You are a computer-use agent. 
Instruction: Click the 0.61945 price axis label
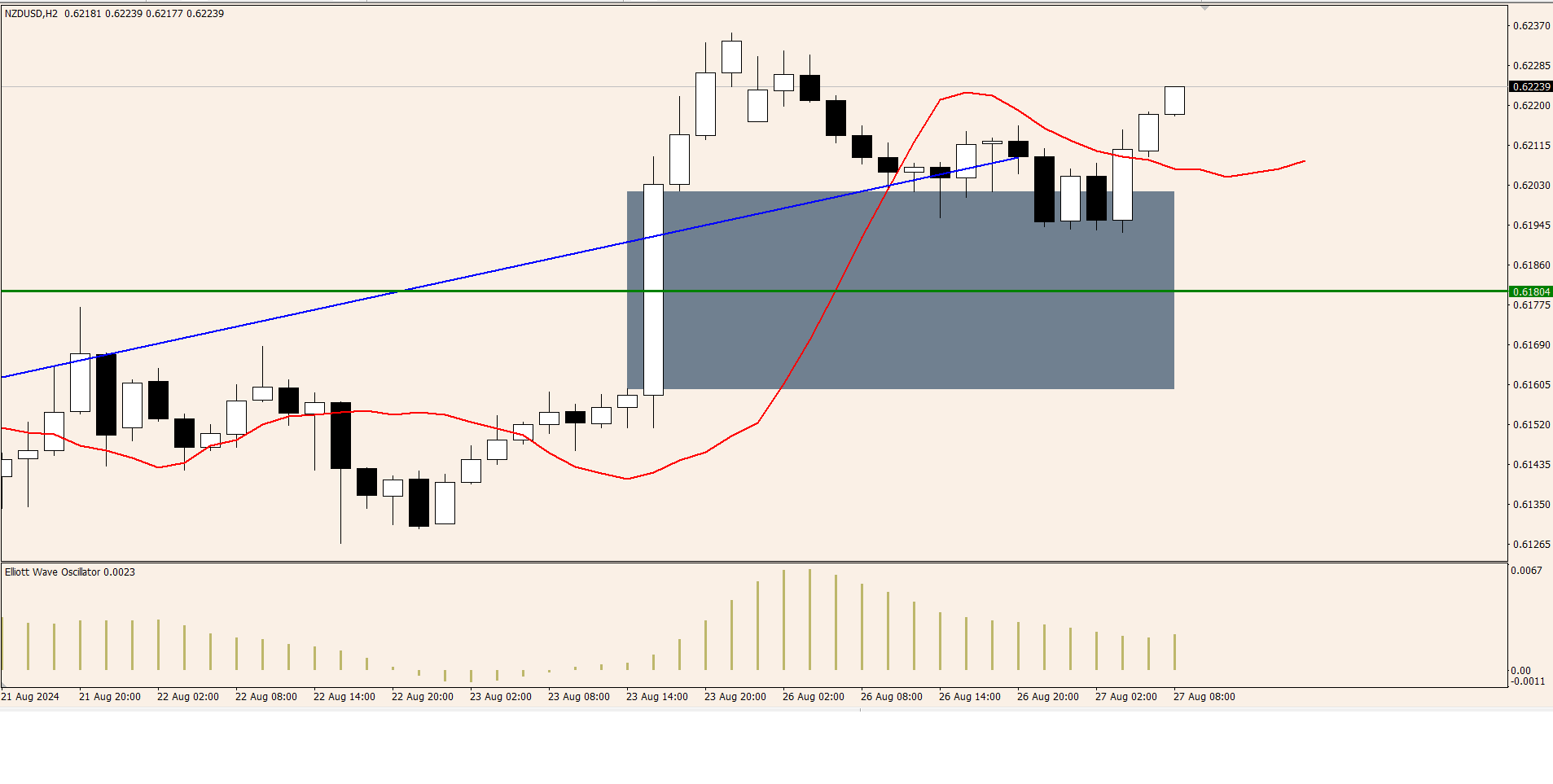[x=1531, y=226]
